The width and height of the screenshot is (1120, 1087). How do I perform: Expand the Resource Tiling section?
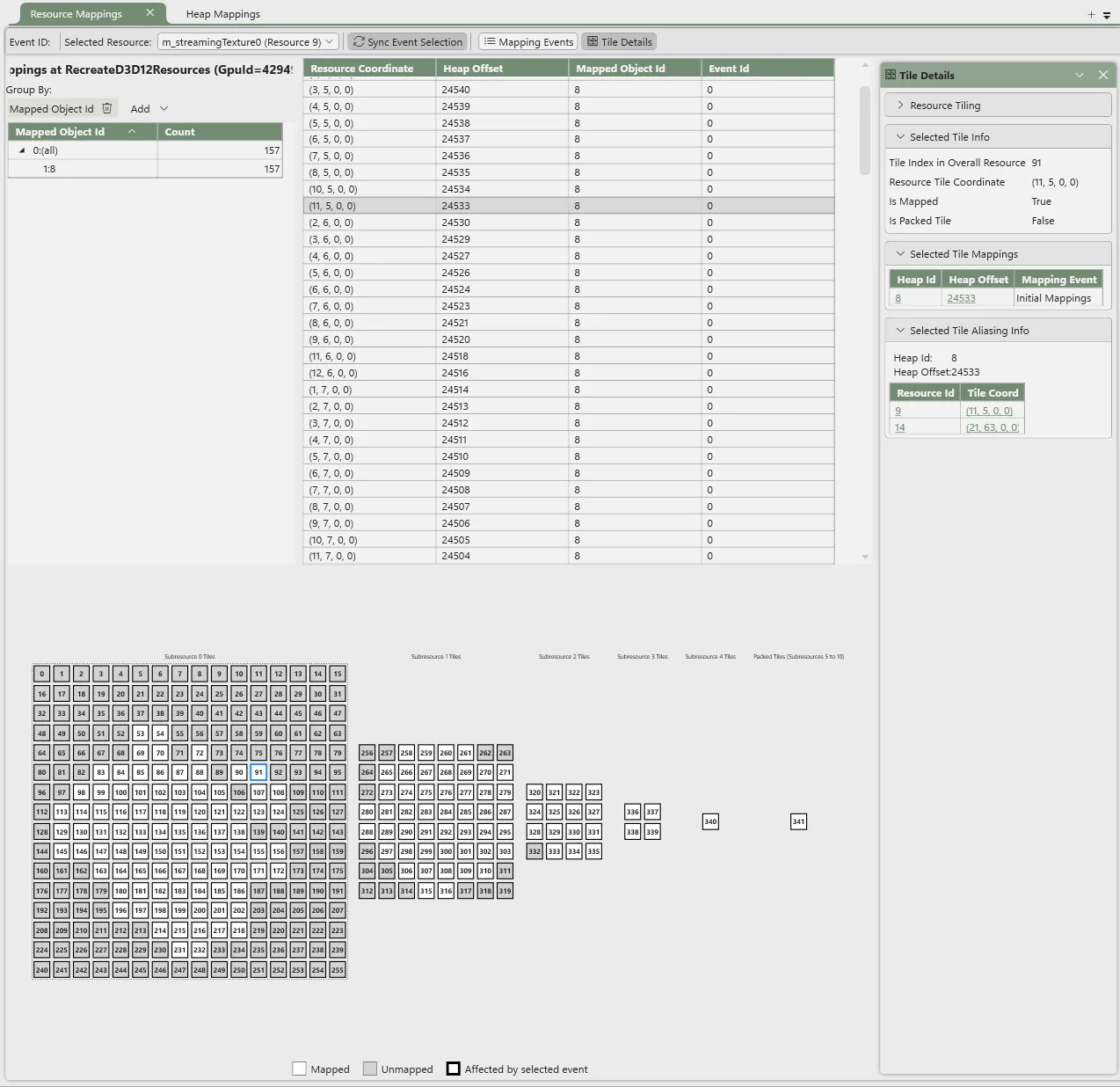[900, 106]
